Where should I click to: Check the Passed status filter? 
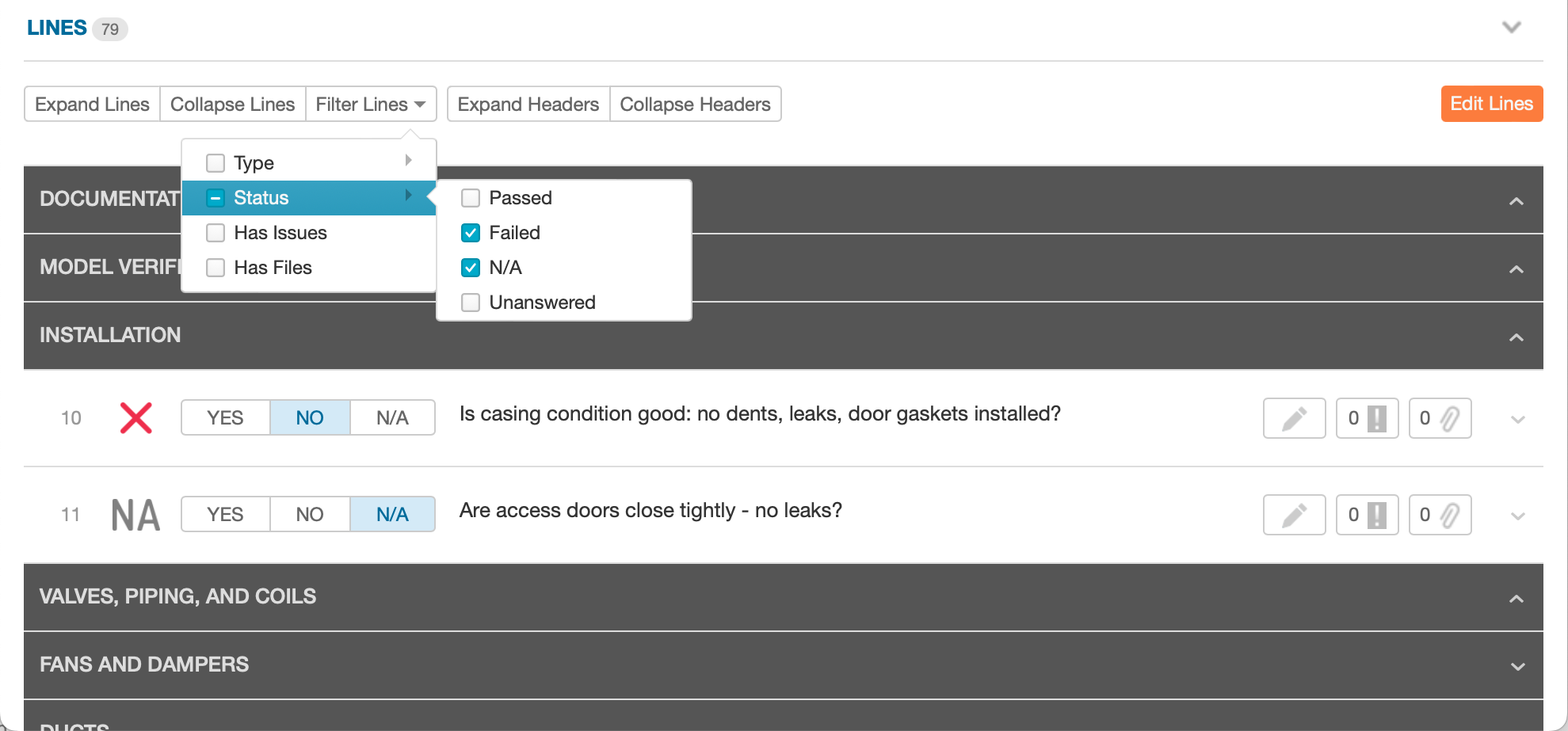pos(471,198)
